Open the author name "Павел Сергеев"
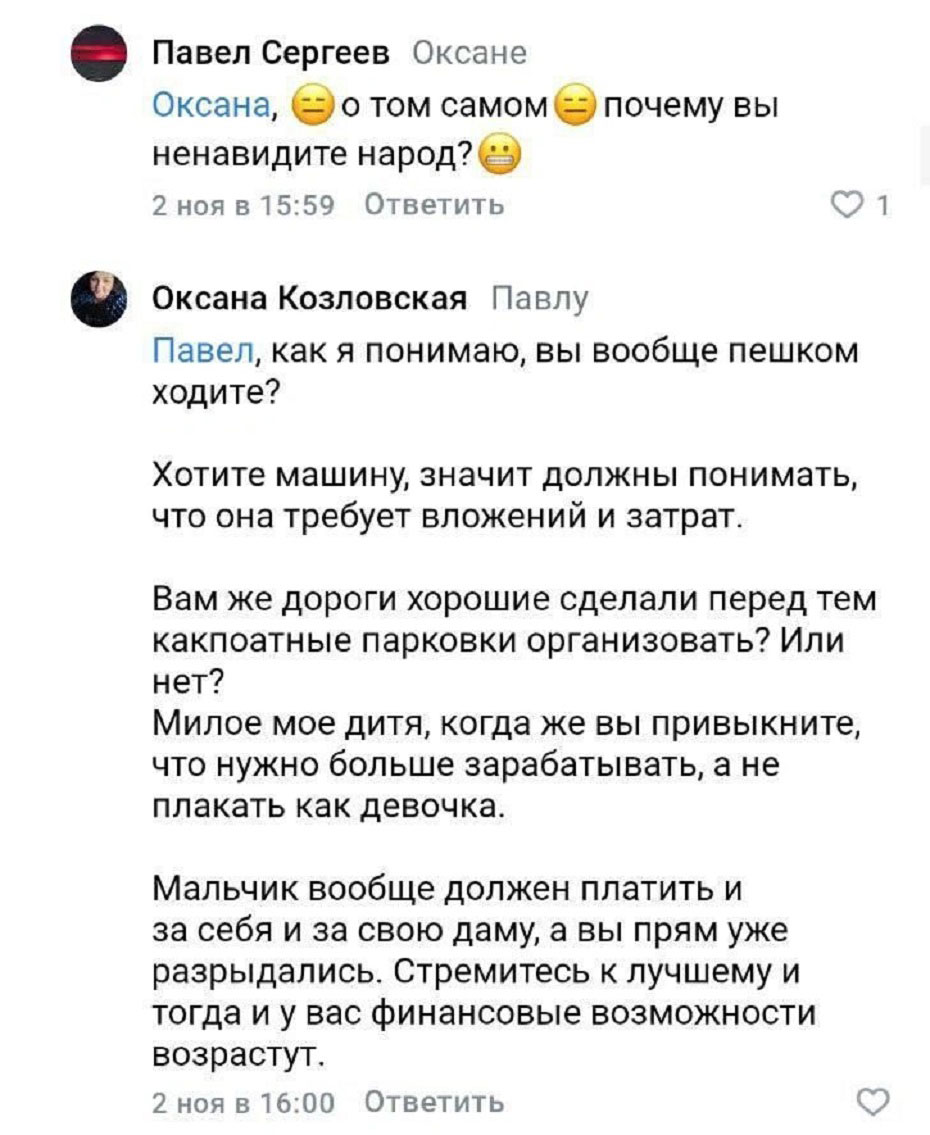The image size is (930, 1135). 272,53
